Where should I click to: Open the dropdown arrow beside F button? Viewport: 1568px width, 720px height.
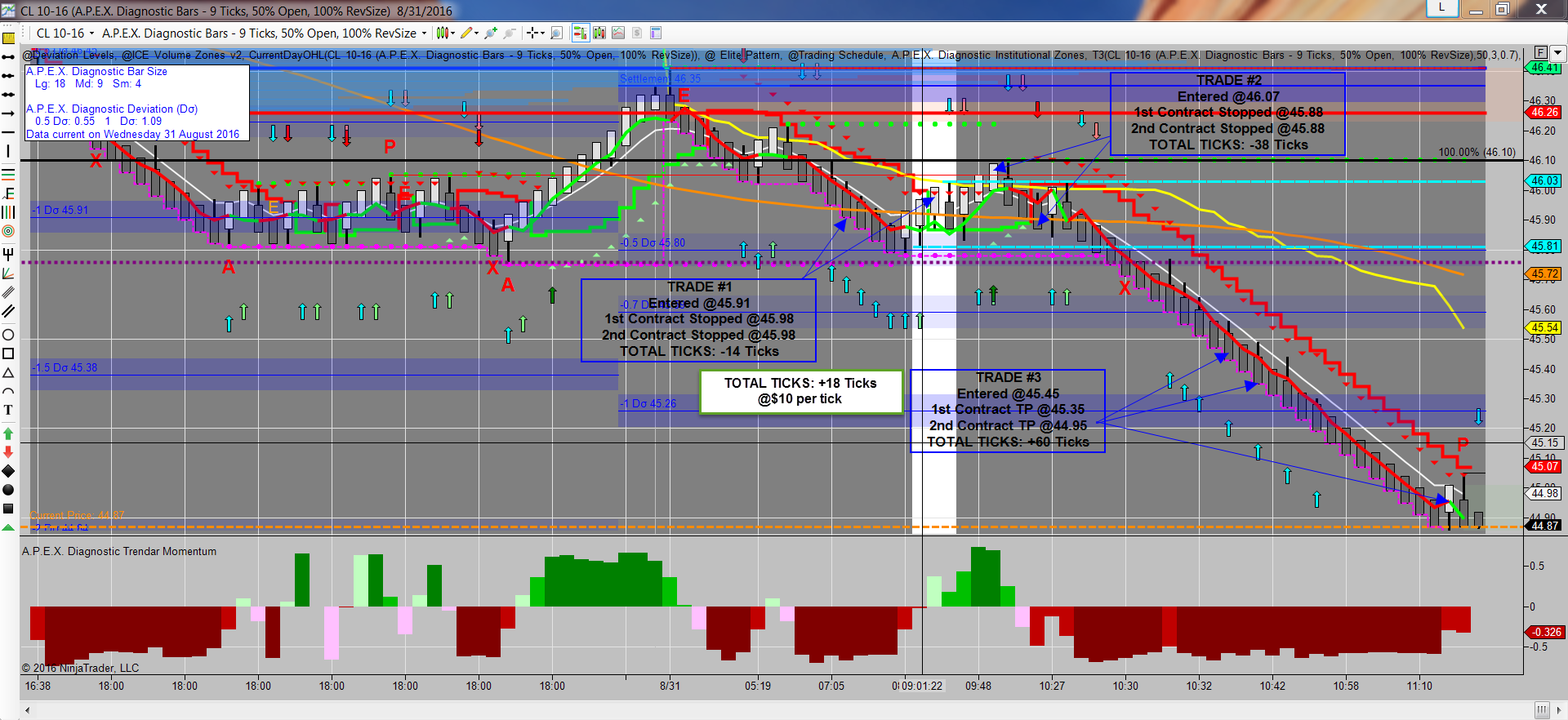click(1557, 52)
